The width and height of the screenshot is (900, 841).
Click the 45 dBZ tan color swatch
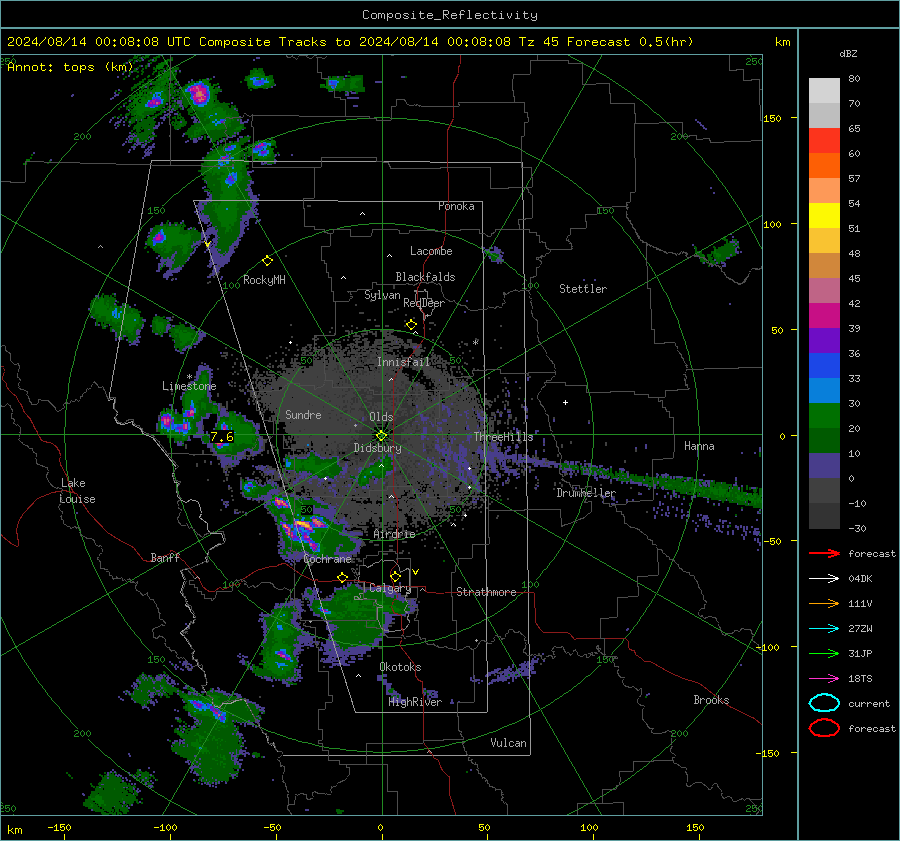click(x=824, y=265)
